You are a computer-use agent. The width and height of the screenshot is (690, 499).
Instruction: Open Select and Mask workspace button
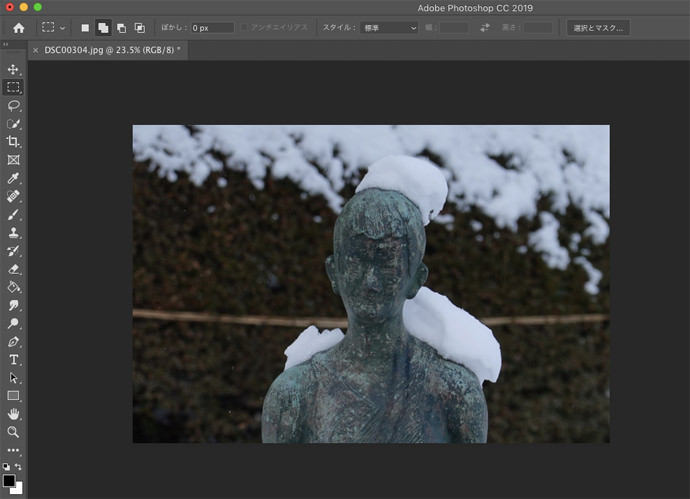[598, 28]
